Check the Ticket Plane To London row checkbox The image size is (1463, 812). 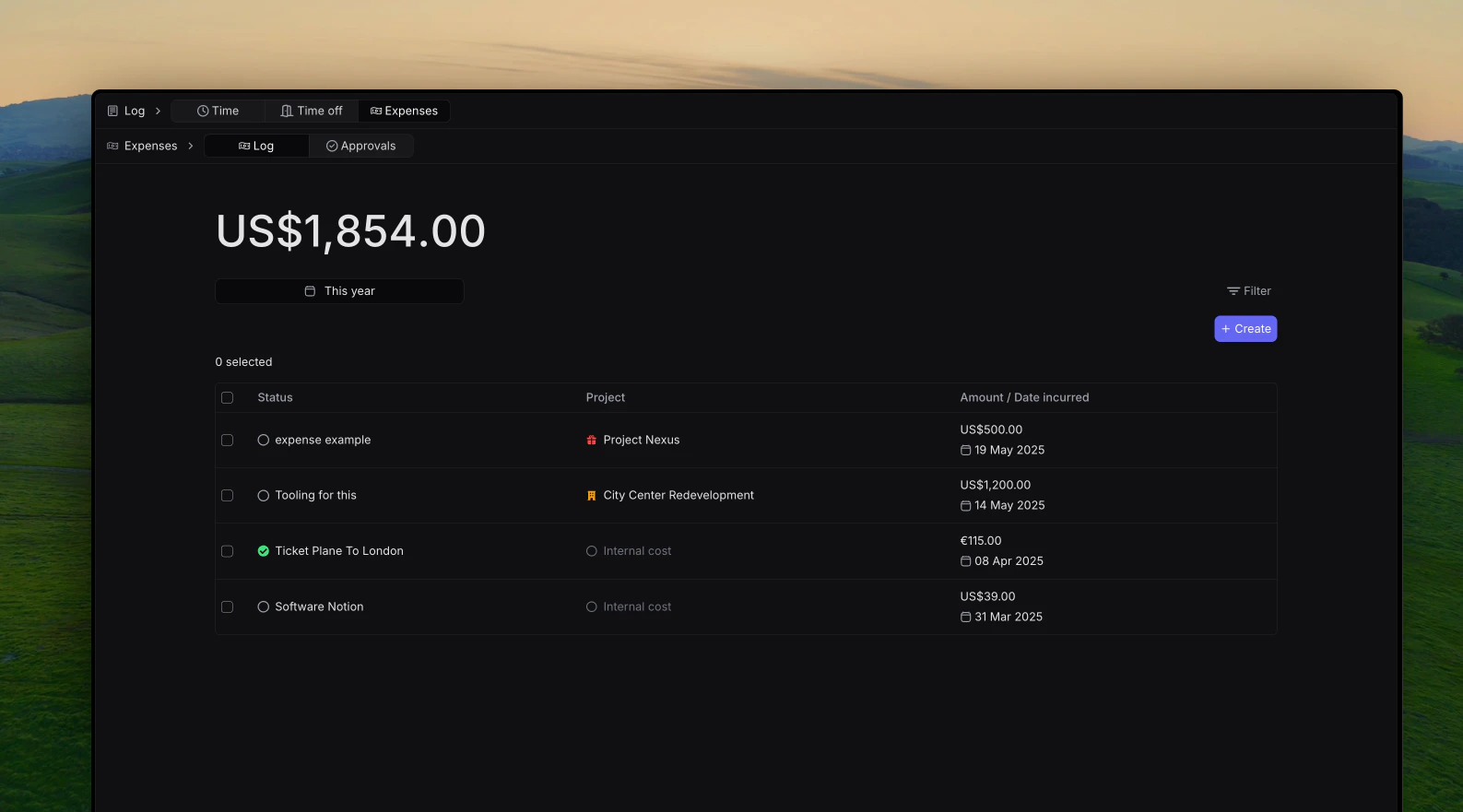coord(227,551)
